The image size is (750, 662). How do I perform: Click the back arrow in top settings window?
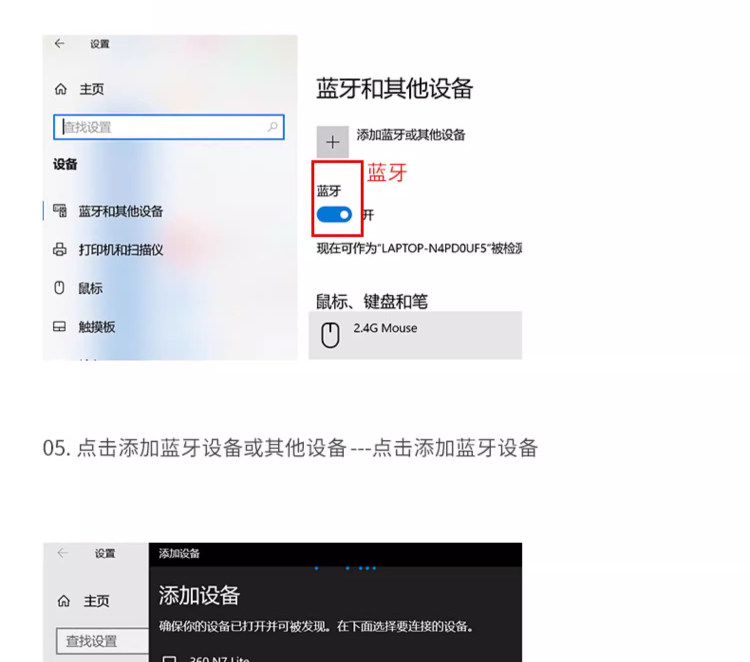point(59,44)
